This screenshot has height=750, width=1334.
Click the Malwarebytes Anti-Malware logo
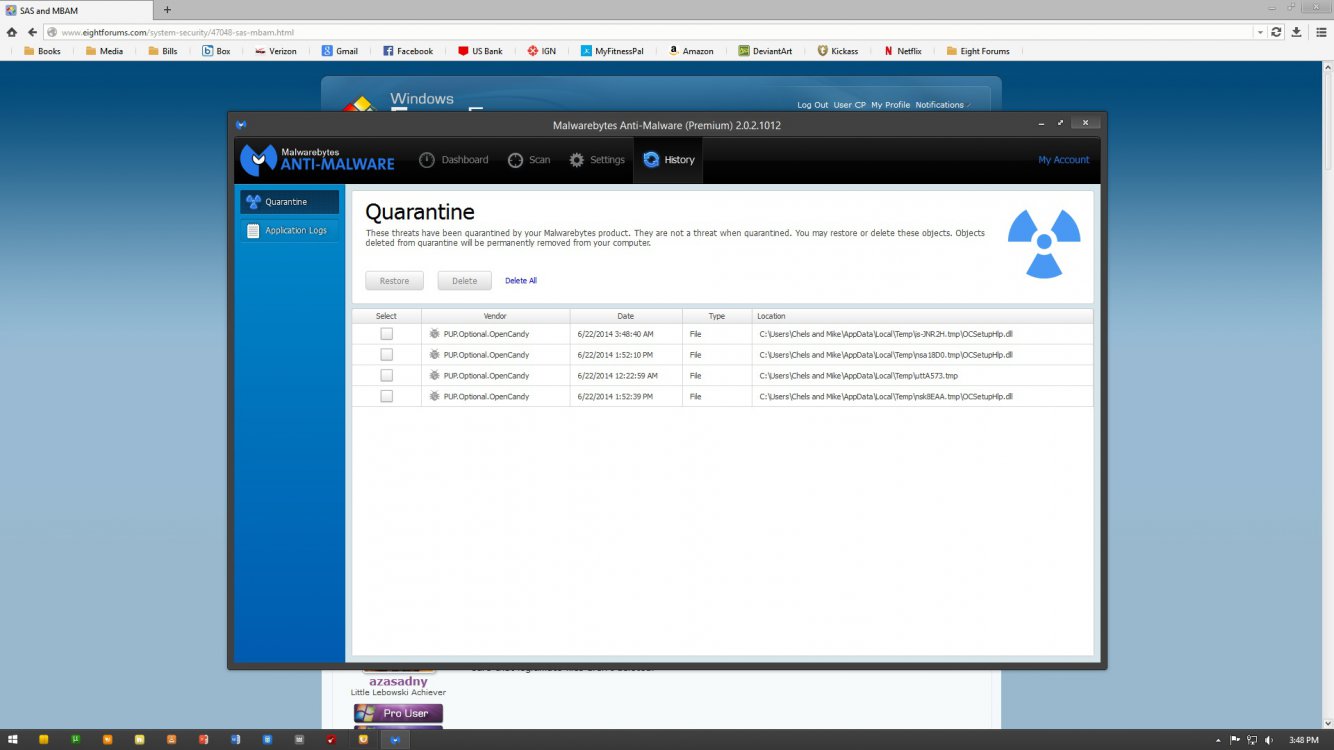point(318,158)
